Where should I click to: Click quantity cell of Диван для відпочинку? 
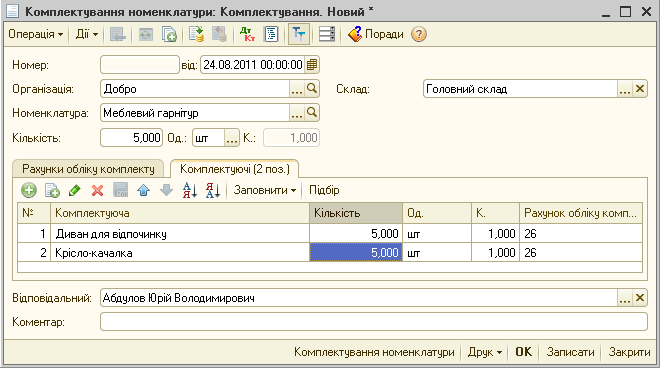356,234
